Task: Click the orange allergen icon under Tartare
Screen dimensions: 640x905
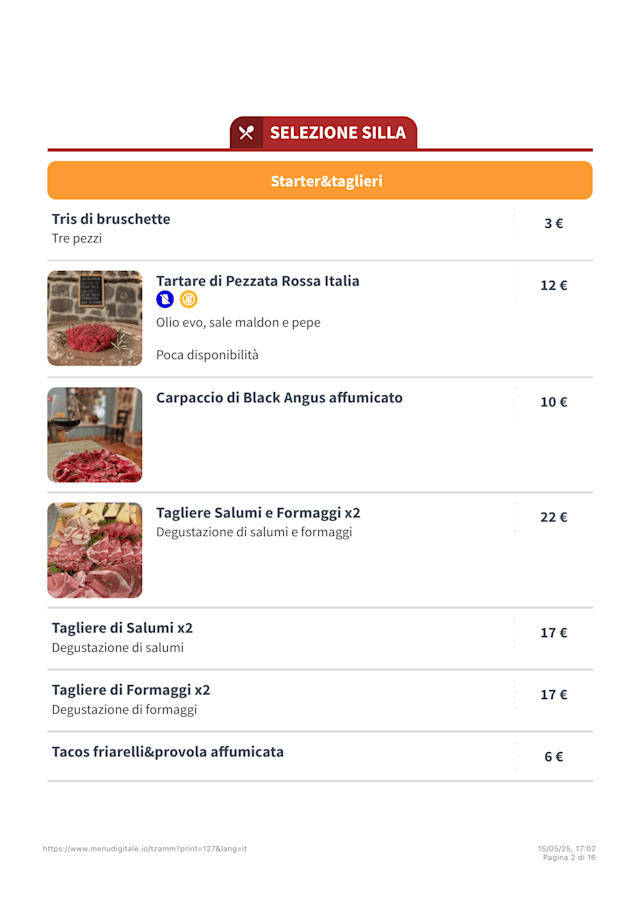Action: coord(189,299)
